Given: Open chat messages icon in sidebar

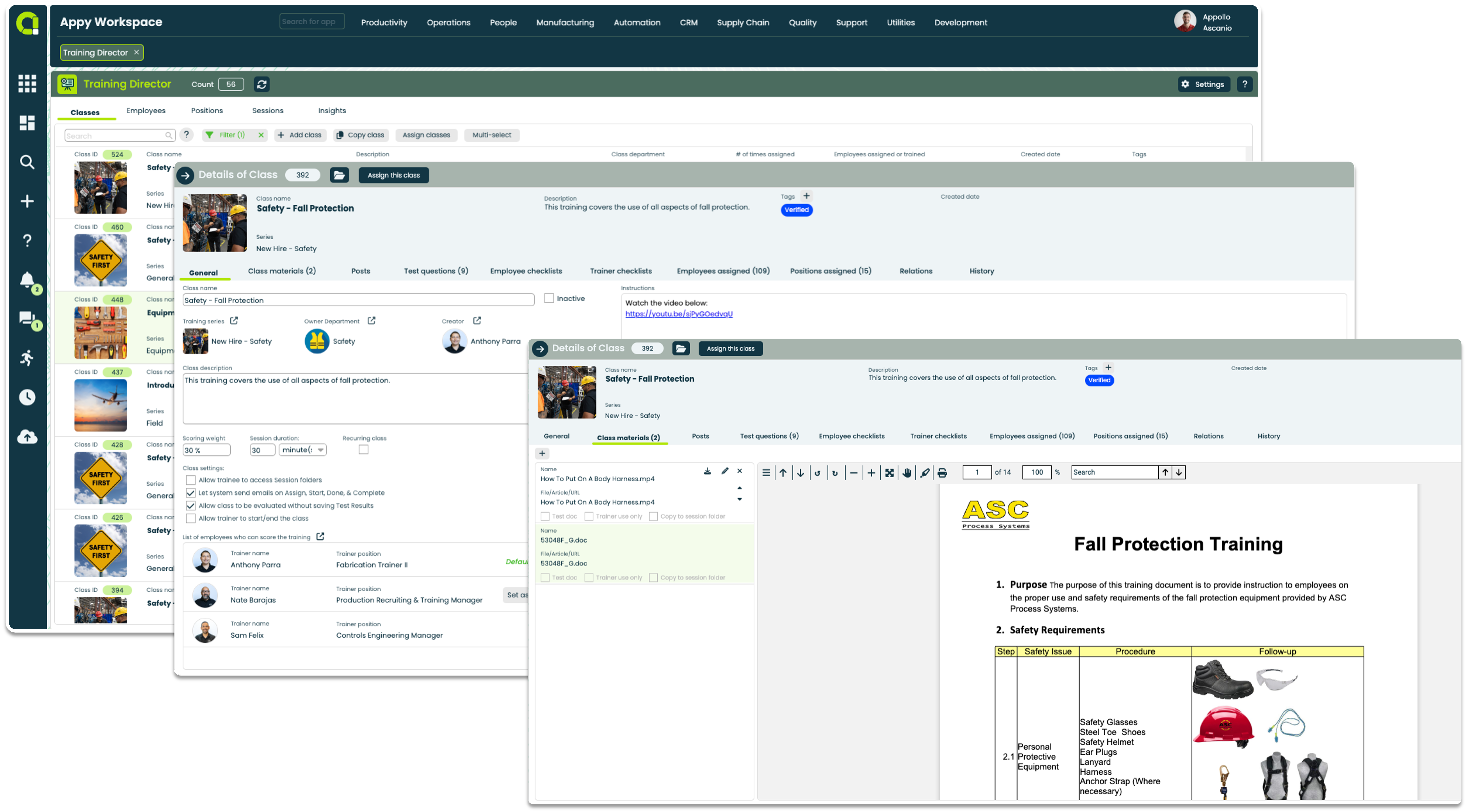Looking at the screenshot, I should (27, 318).
